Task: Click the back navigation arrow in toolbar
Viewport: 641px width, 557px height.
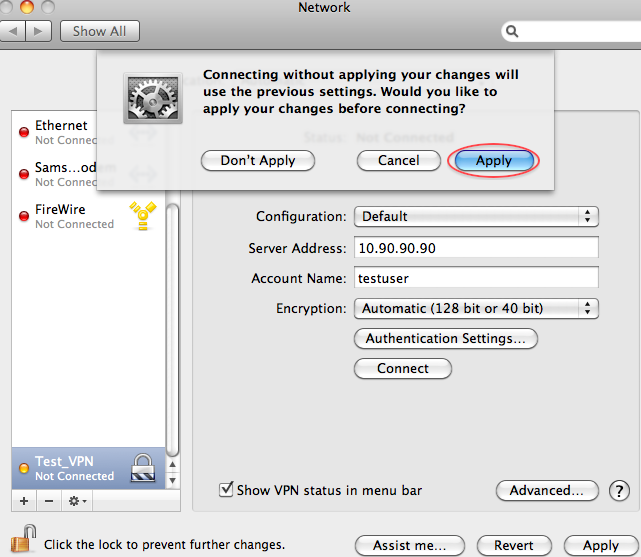Action: (15, 31)
